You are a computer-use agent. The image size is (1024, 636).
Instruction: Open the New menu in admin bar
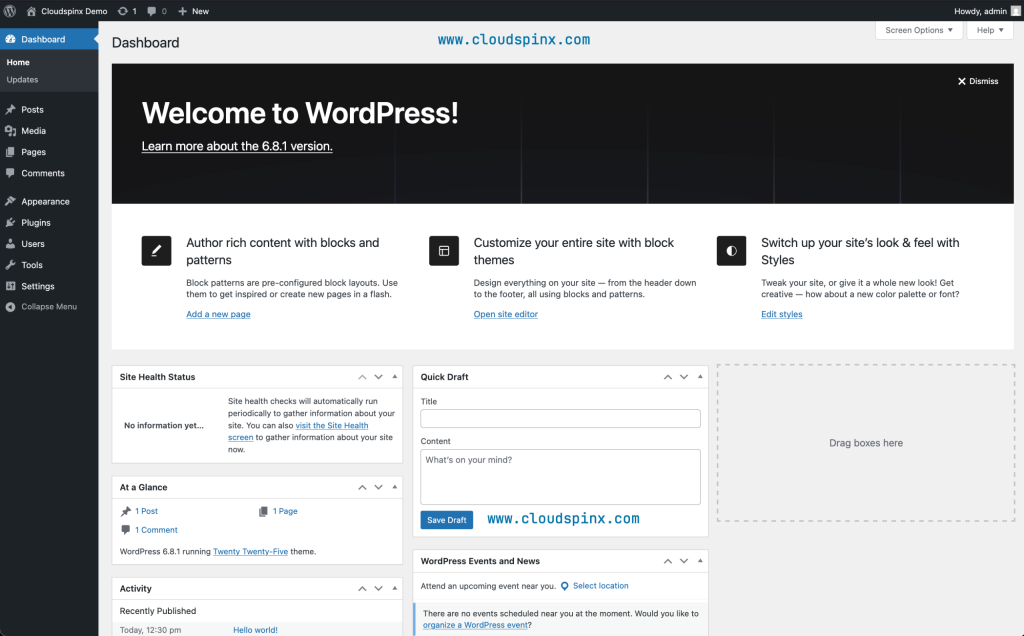tap(192, 11)
